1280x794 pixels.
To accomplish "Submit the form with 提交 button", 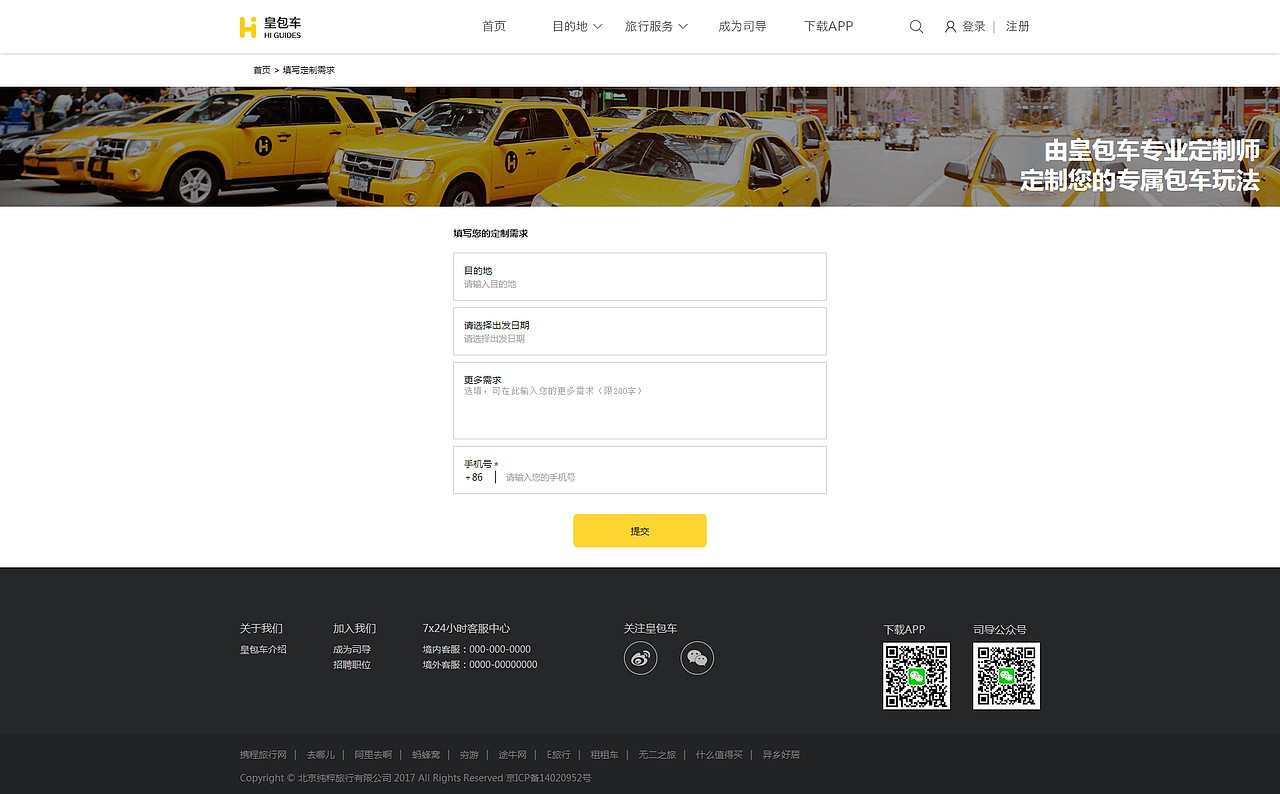I will tap(640, 531).
